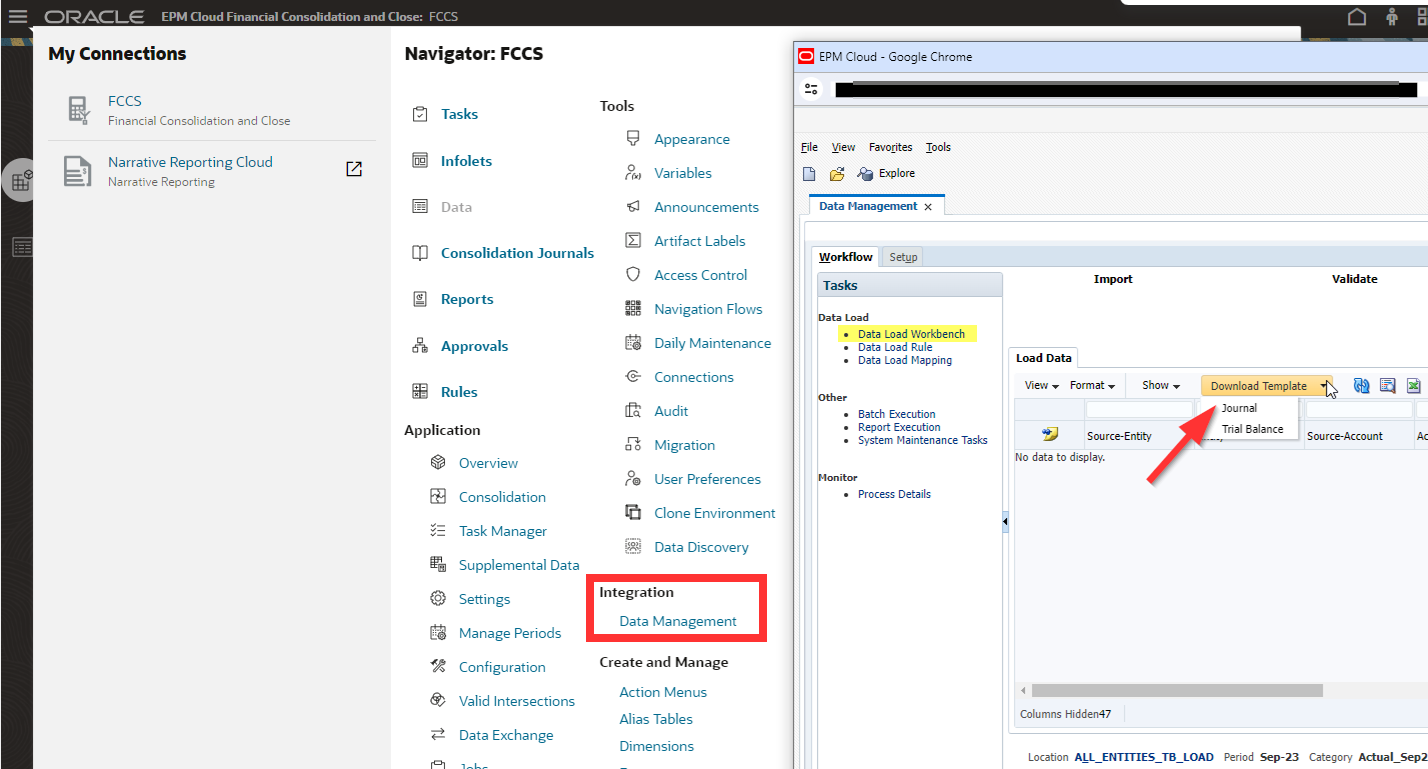Click the Clone Environment icon
1428x769 pixels.
point(633,513)
